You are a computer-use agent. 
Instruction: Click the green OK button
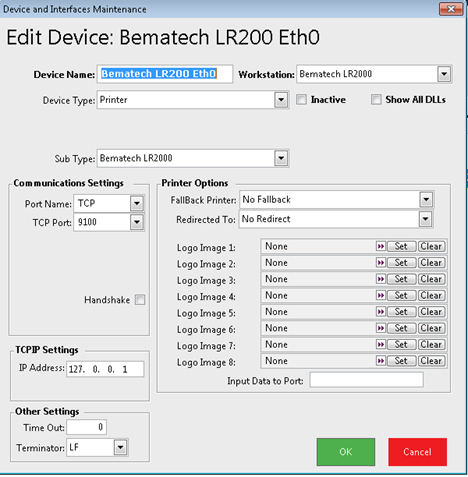pyautogui.click(x=346, y=452)
